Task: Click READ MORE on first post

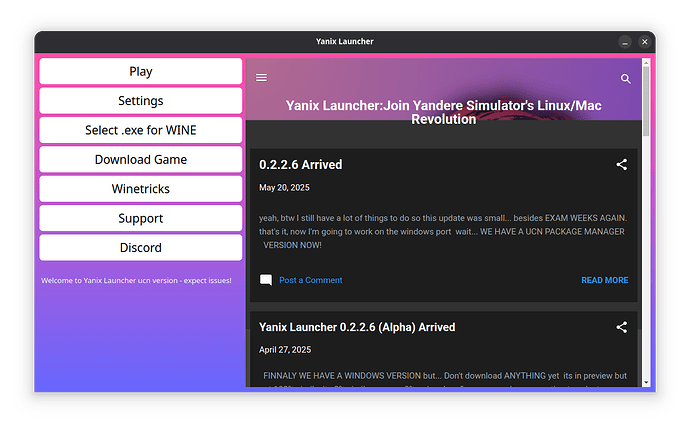Action: 604,280
